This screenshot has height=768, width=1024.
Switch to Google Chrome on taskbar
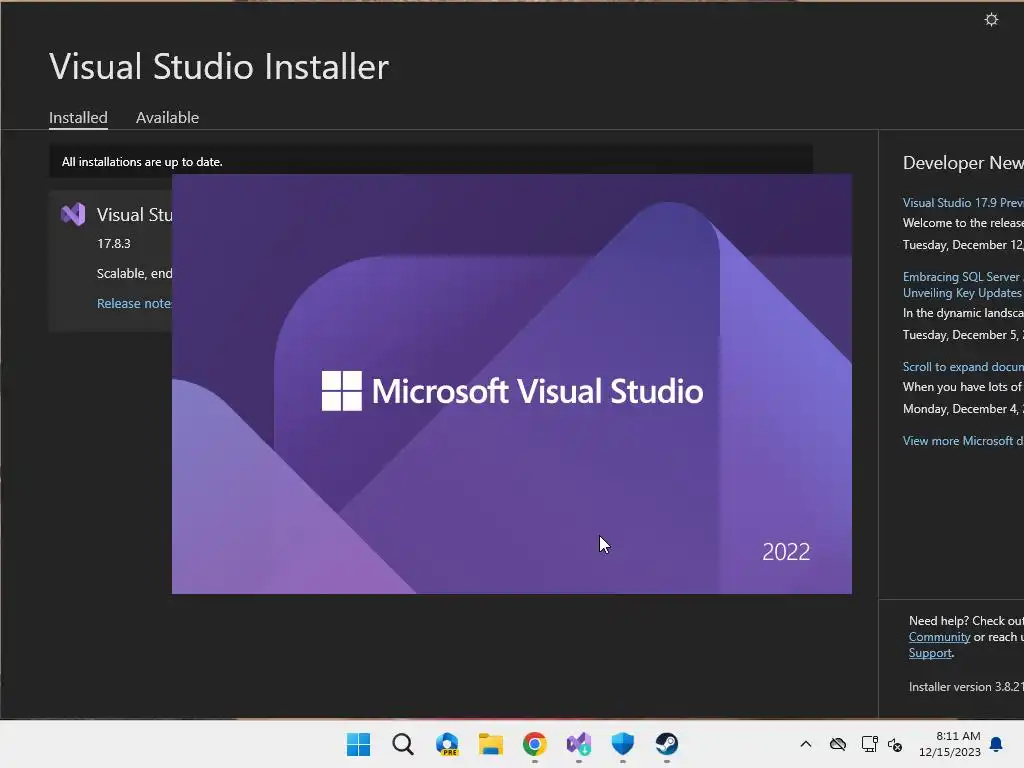(535, 744)
